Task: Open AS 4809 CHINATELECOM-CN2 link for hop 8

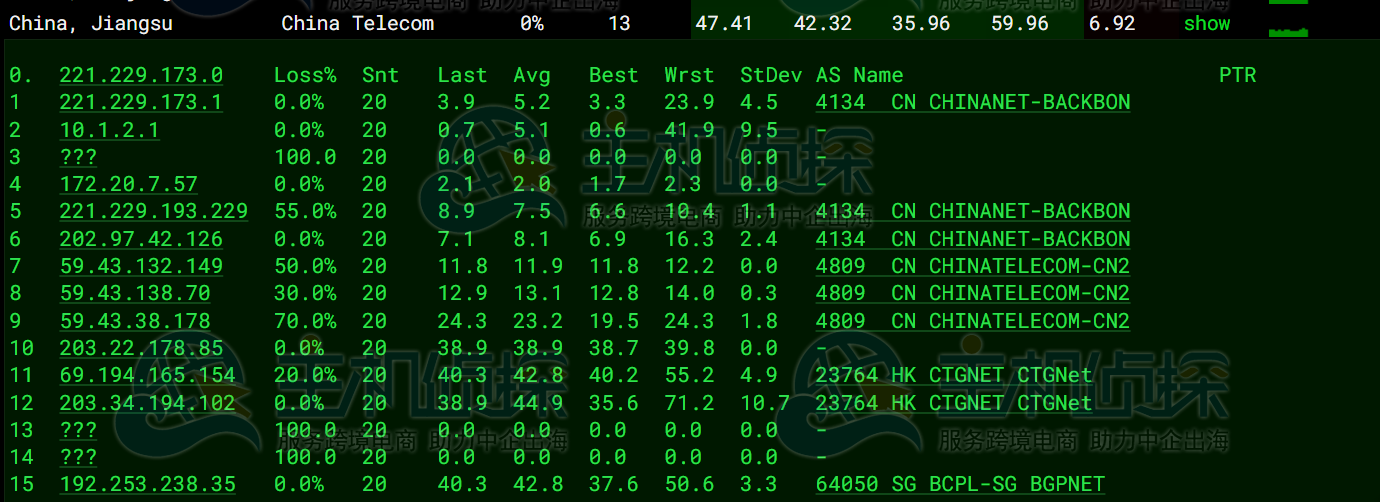Action: (973, 293)
